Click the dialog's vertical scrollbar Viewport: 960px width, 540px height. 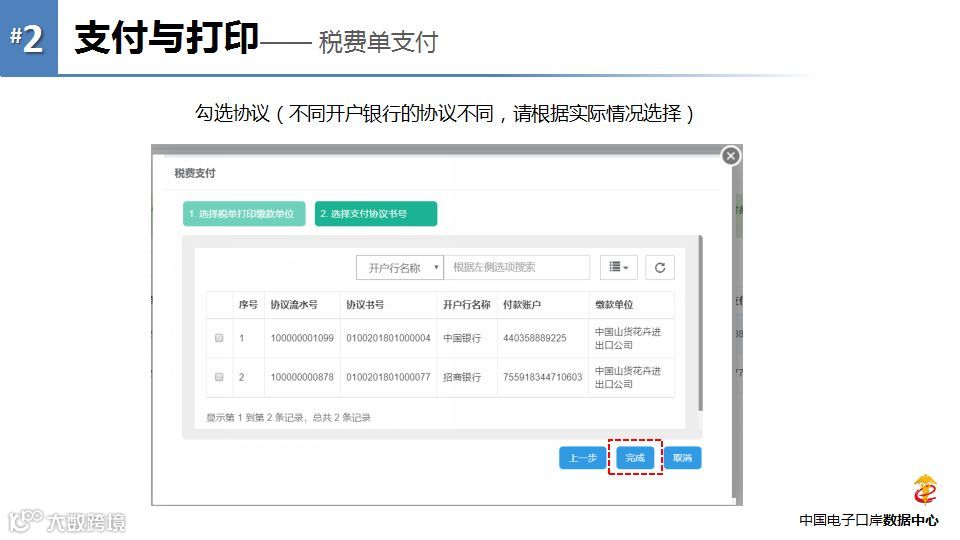700,324
